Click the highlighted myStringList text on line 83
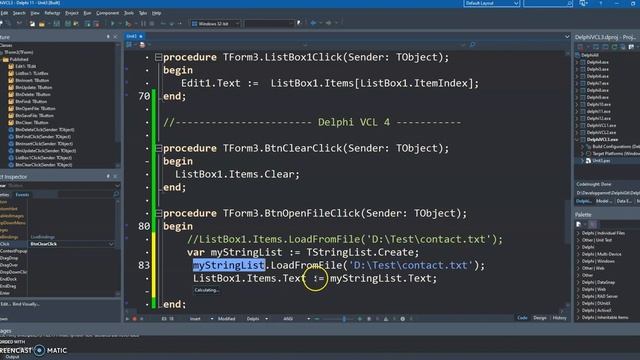640x360 pixels. (229, 265)
